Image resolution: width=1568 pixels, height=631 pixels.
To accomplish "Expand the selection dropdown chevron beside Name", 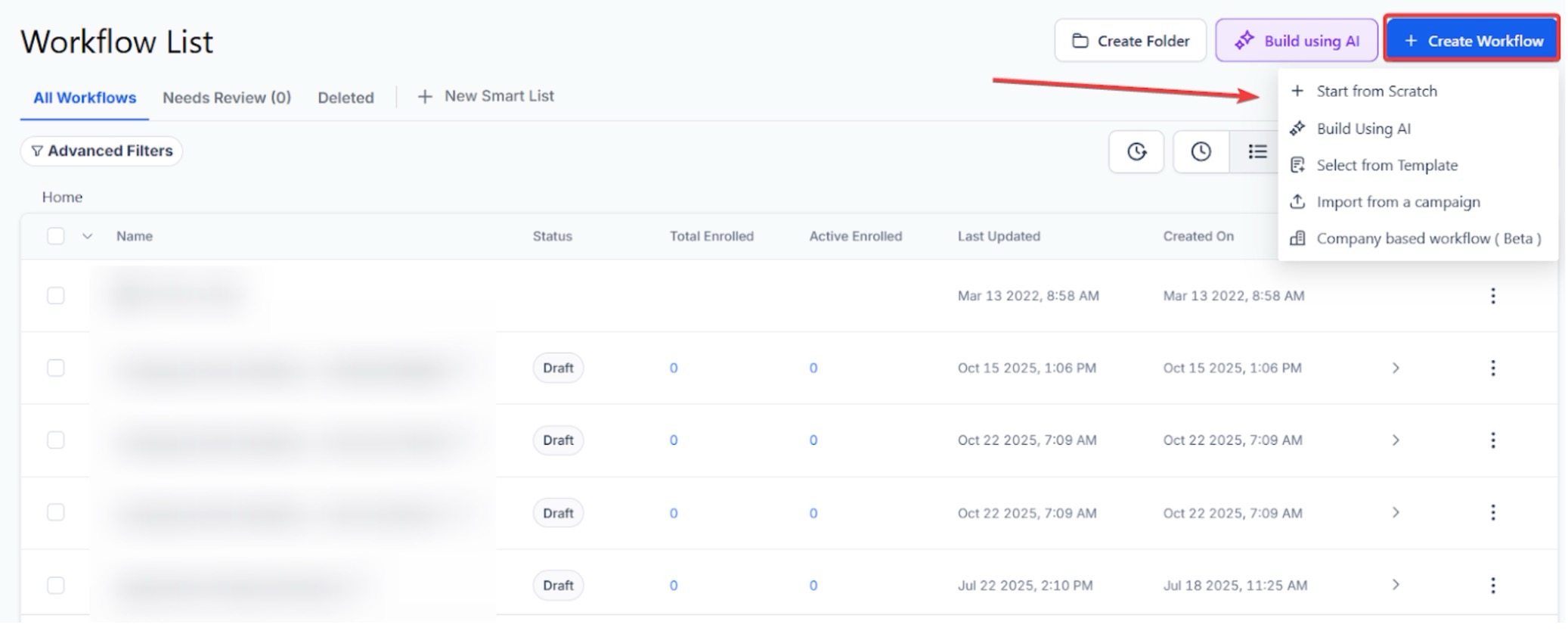I will pyautogui.click(x=88, y=237).
